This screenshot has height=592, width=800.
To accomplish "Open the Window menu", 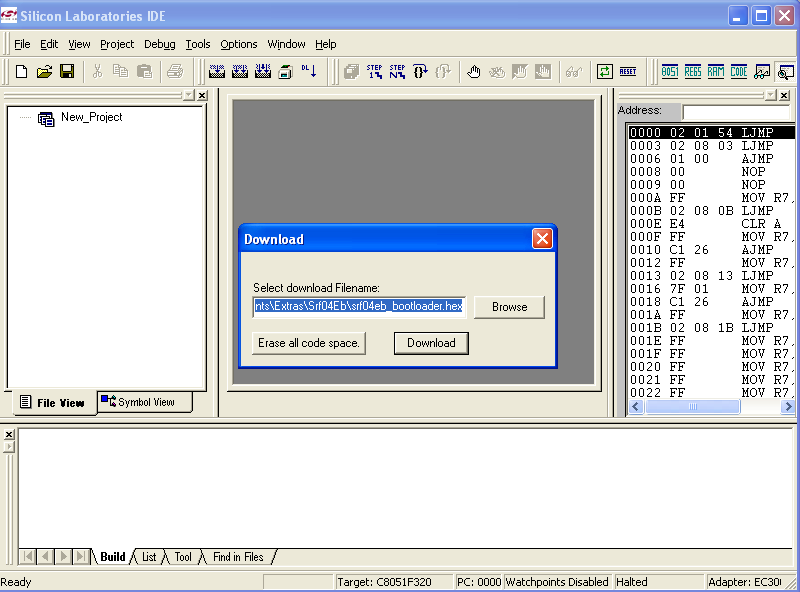I will tap(286, 44).
